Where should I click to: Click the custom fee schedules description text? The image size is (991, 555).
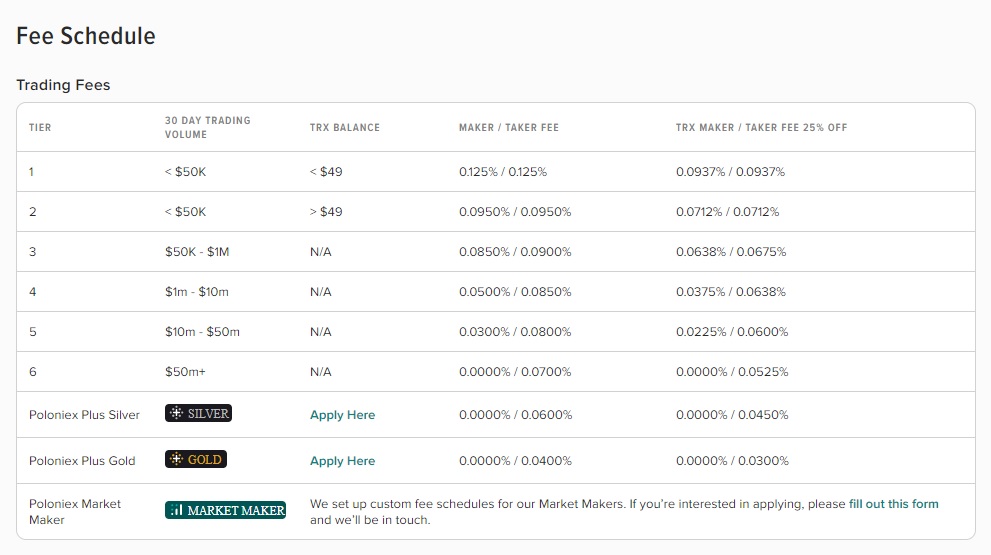pos(624,511)
